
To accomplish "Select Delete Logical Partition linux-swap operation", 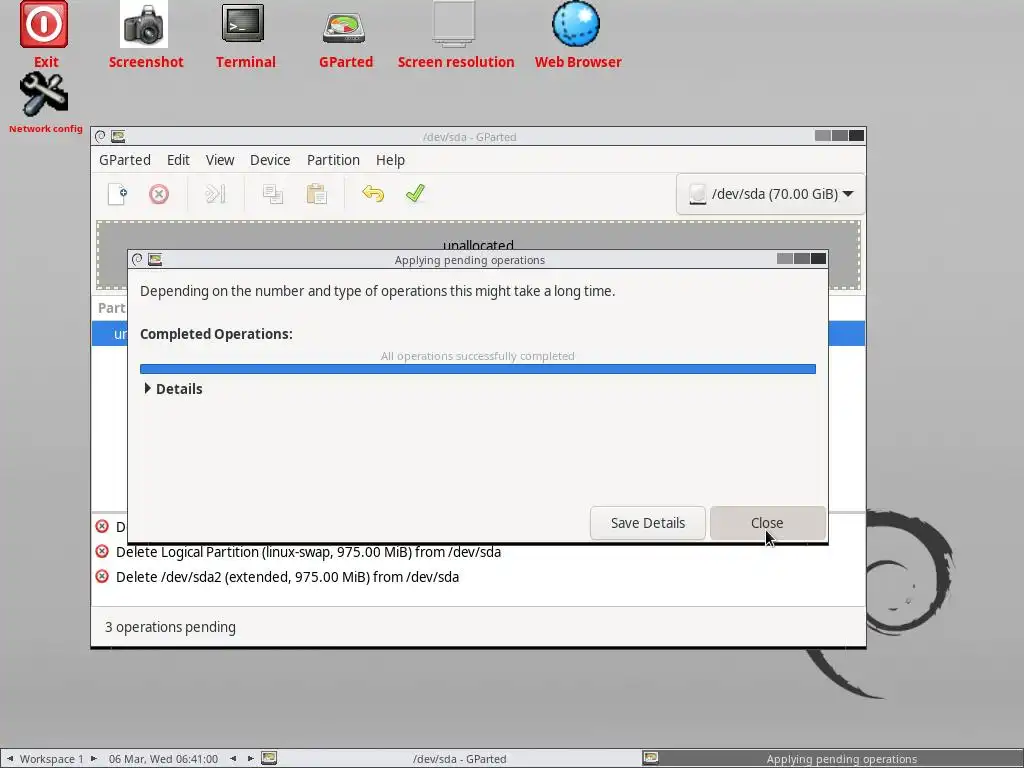I will 308,552.
